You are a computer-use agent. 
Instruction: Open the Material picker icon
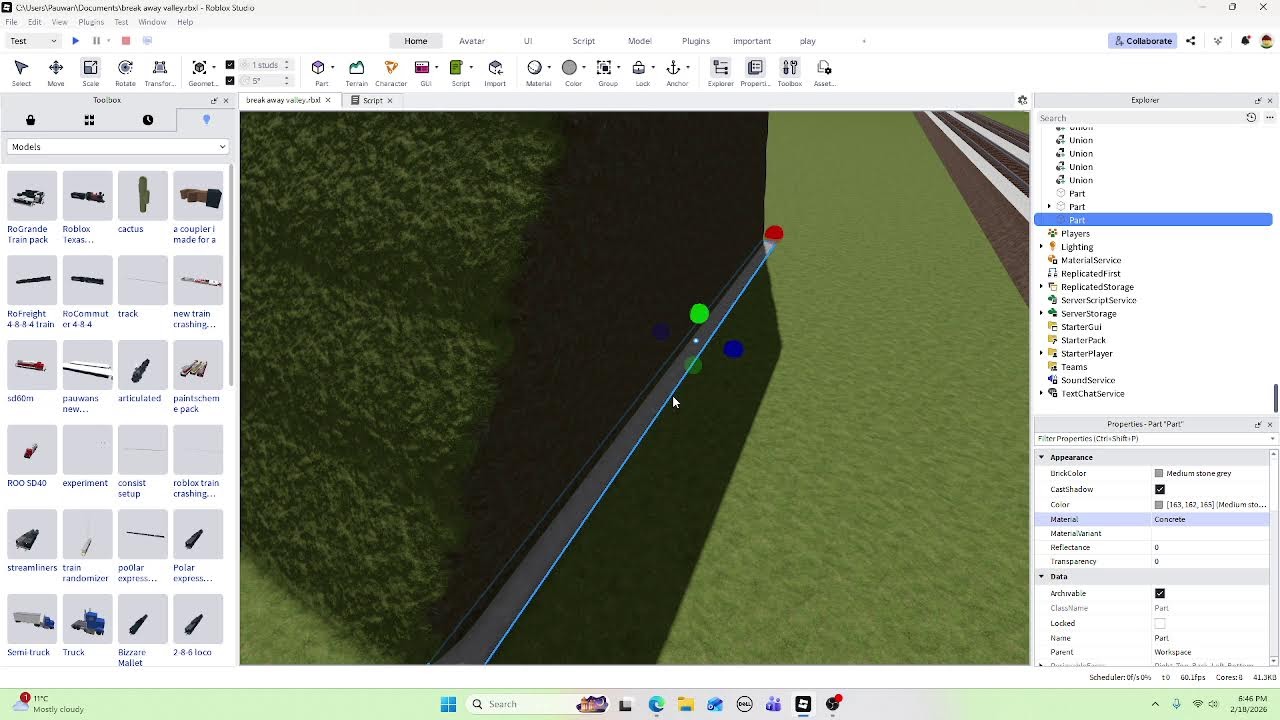click(x=535, y=68)
